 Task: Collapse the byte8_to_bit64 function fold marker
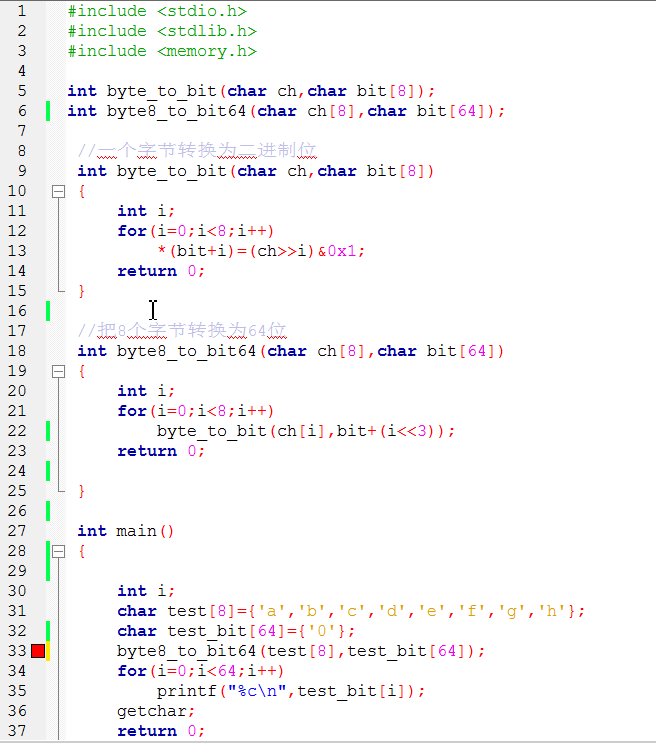point(58,372)
